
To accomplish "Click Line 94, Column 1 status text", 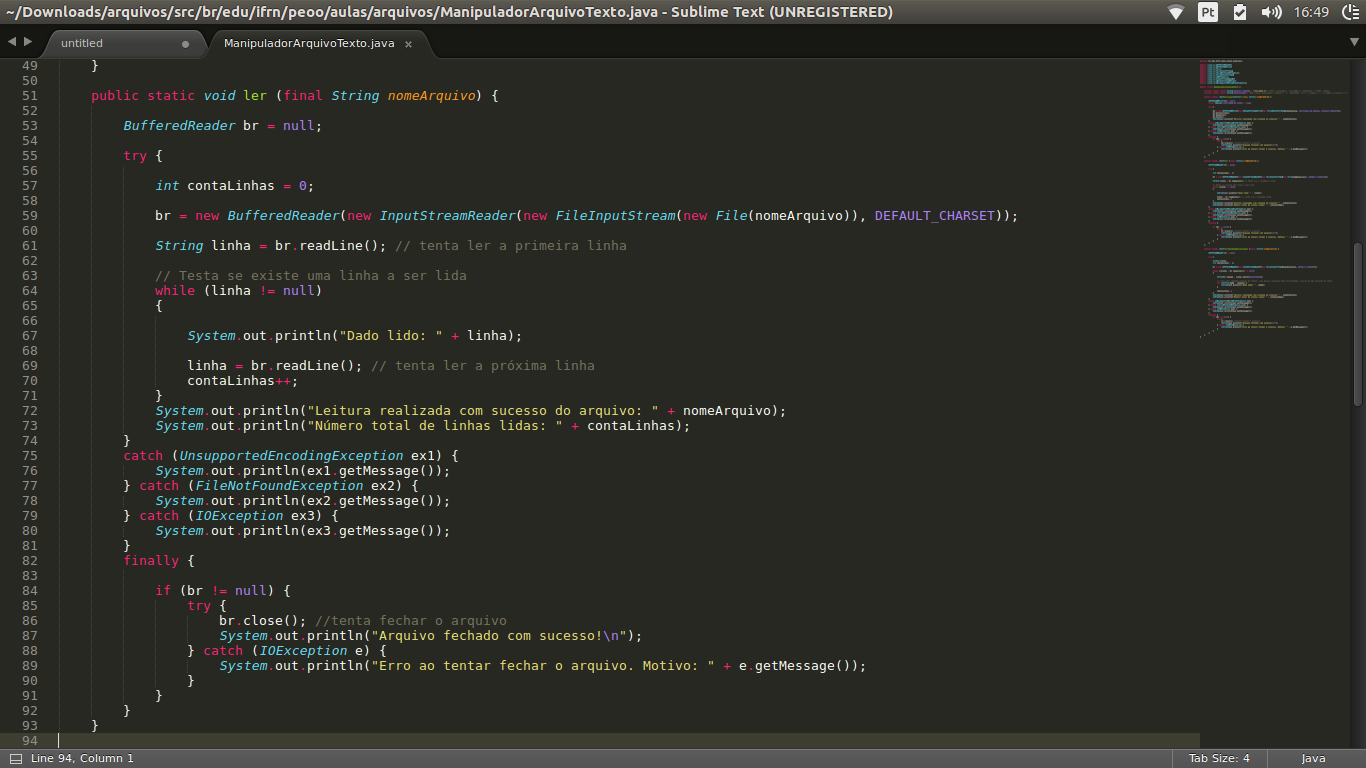I will (x=82, y=758).
